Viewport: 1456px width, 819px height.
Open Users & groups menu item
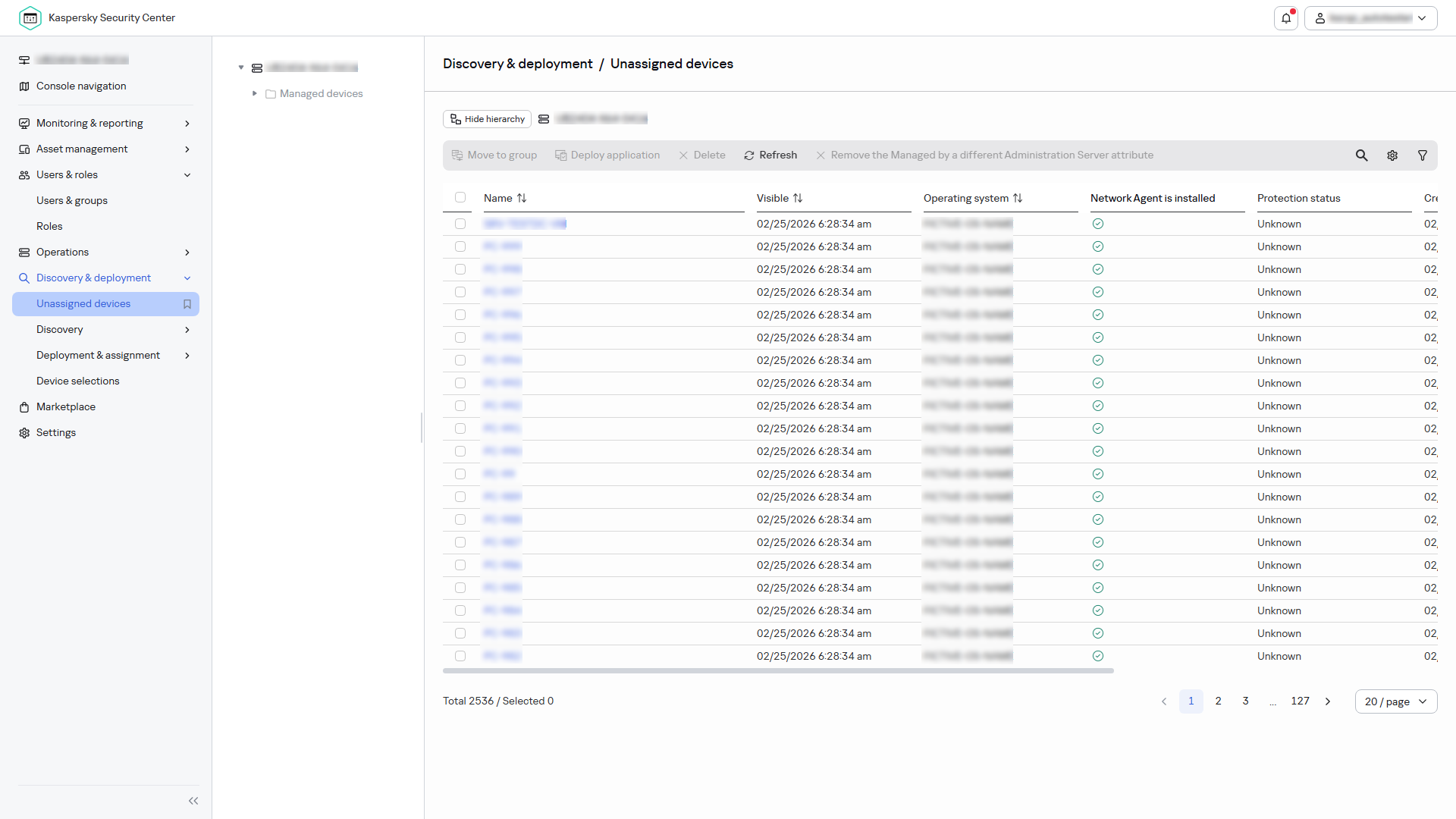(72, 201)
